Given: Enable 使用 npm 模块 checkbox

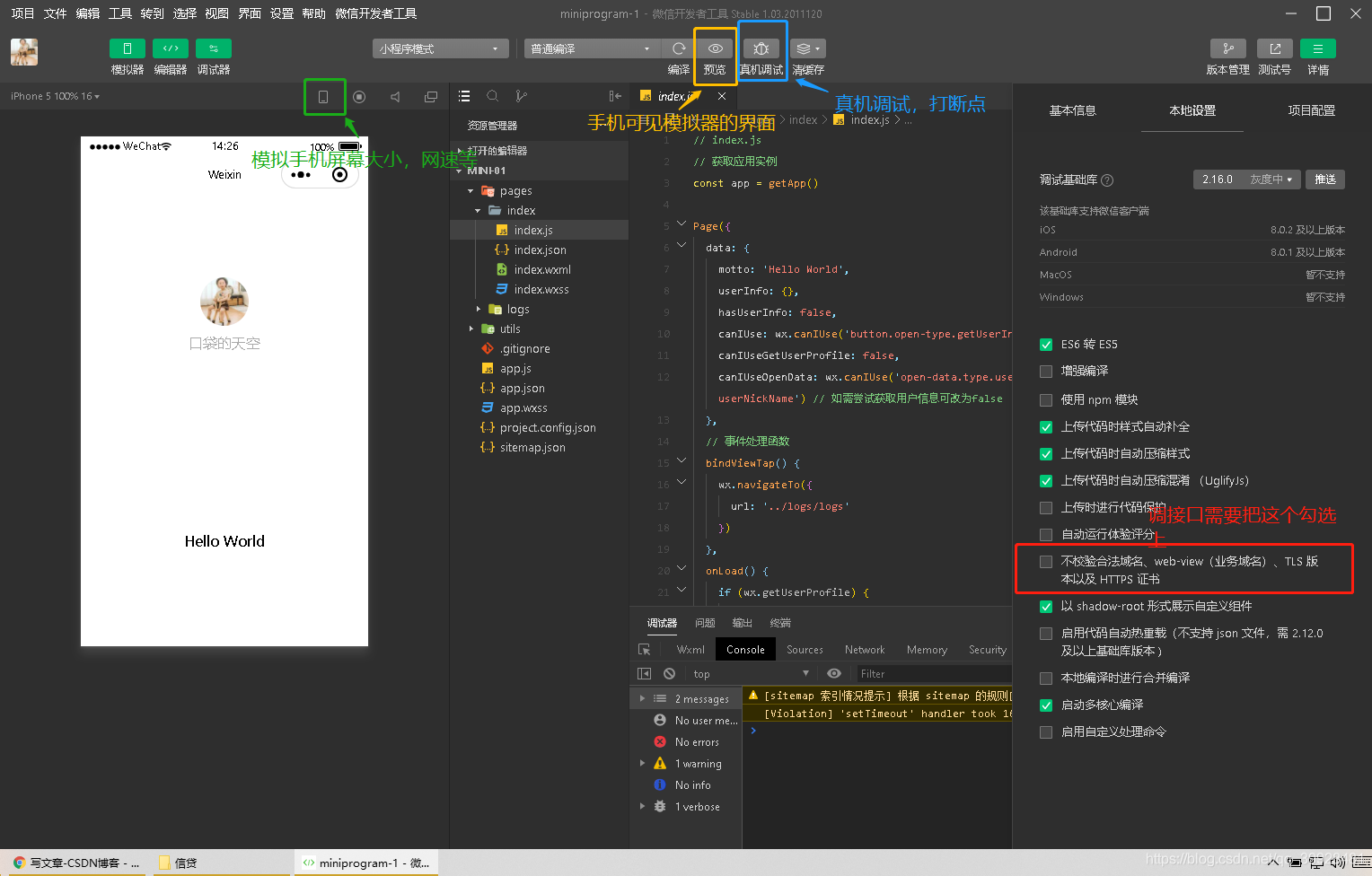Looking at the screenshot, I should [1046, 400].
